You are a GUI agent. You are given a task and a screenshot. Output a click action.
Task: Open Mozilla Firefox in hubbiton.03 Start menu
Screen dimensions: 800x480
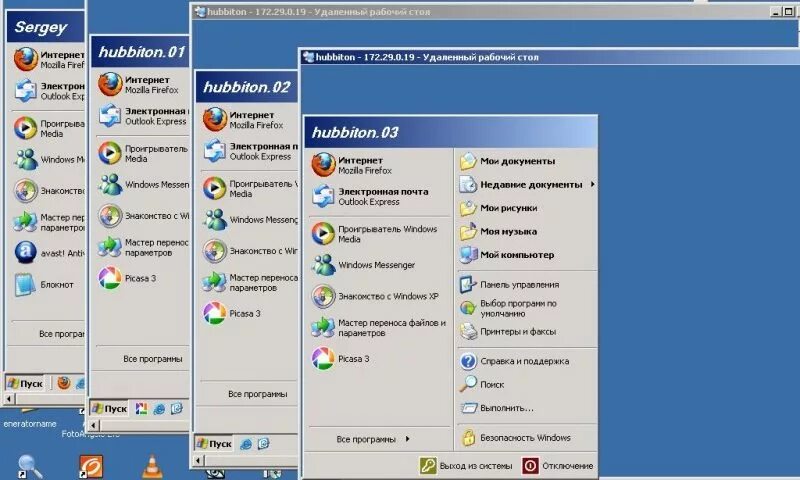coord(379,165)
